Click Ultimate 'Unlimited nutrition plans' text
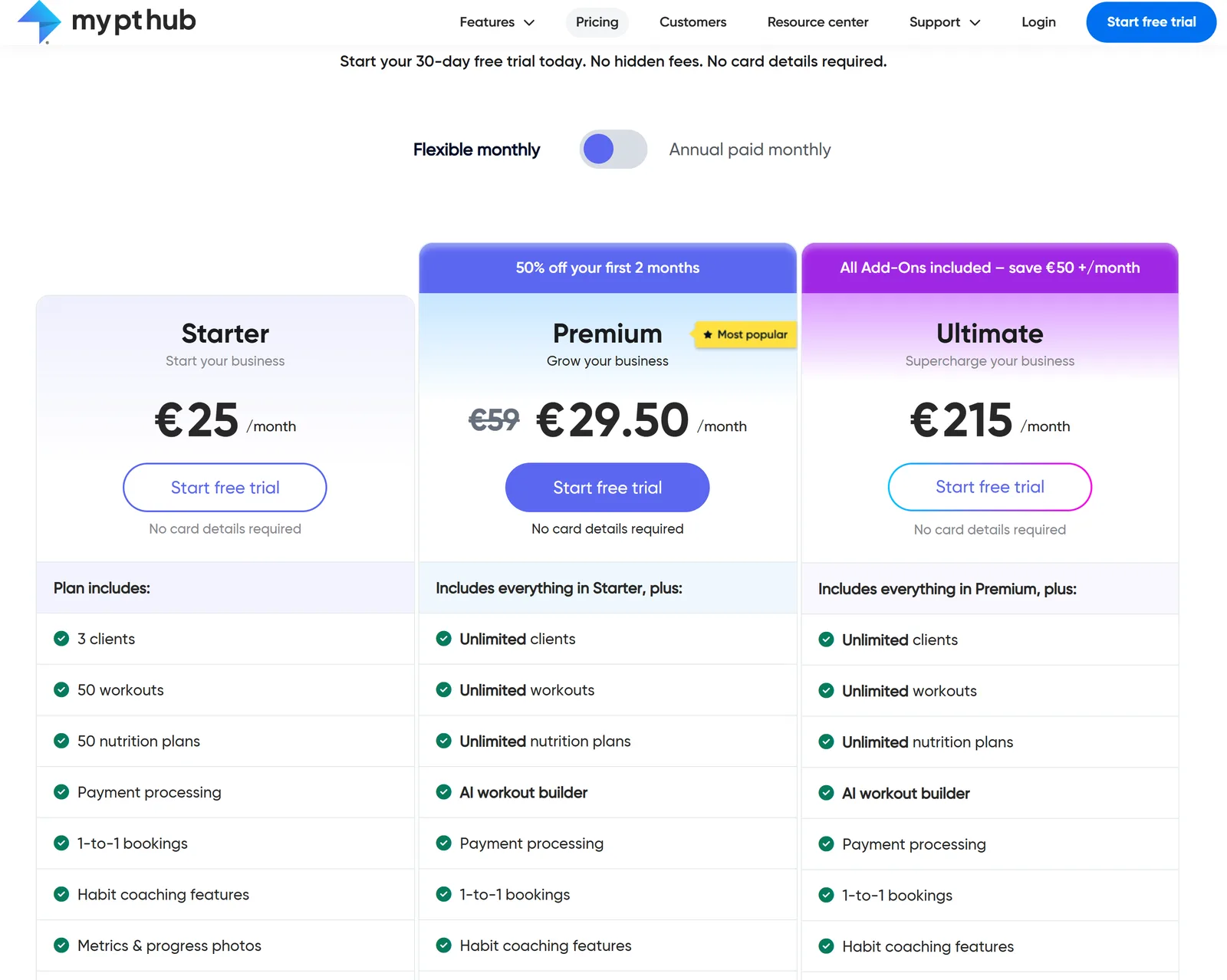The height and width of the screenshot is (980, 1227). coord(927,742)
